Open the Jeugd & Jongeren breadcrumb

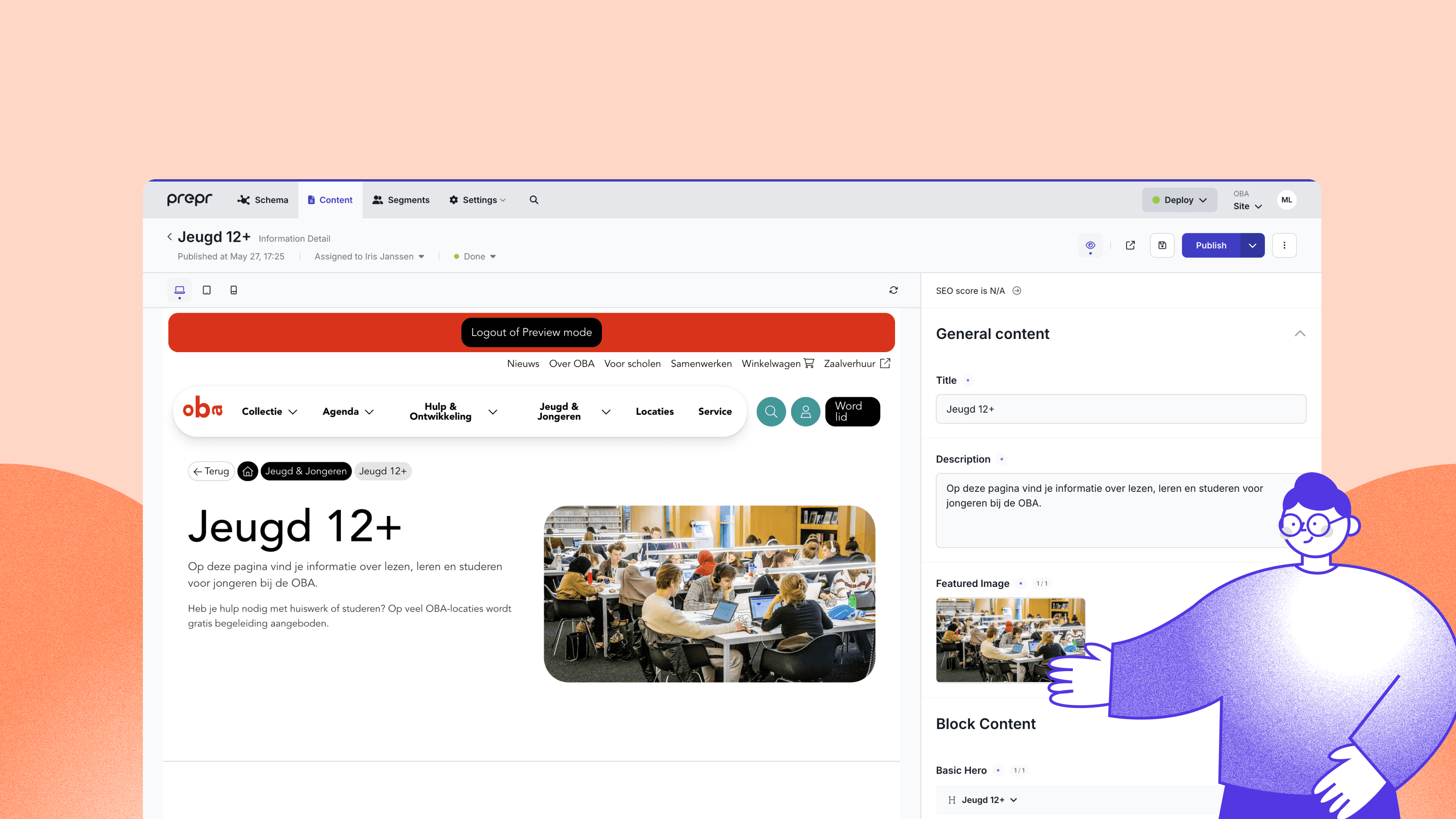(306, 471)
